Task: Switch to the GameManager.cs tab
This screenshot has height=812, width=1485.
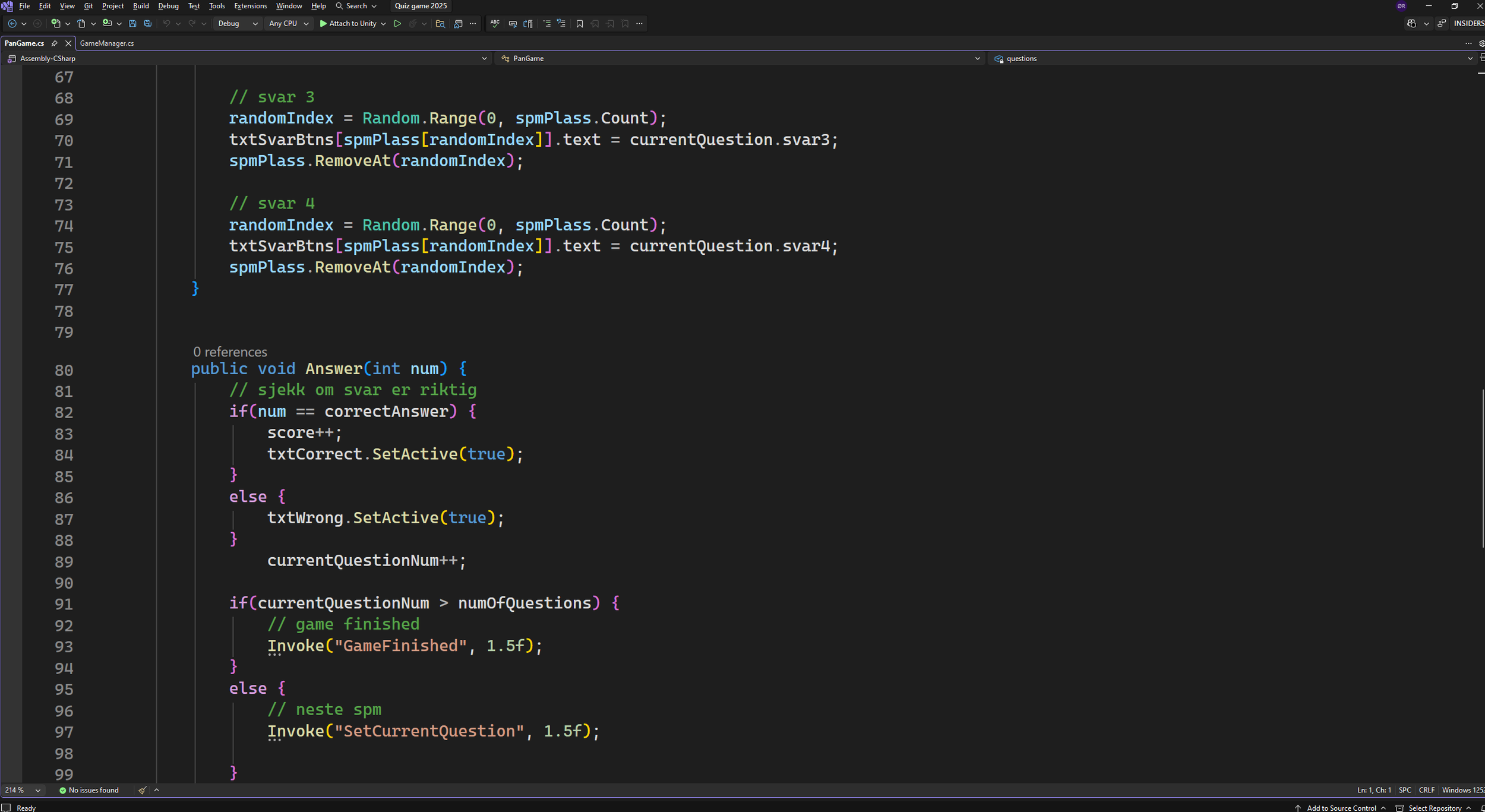Action: pos(107,43)
